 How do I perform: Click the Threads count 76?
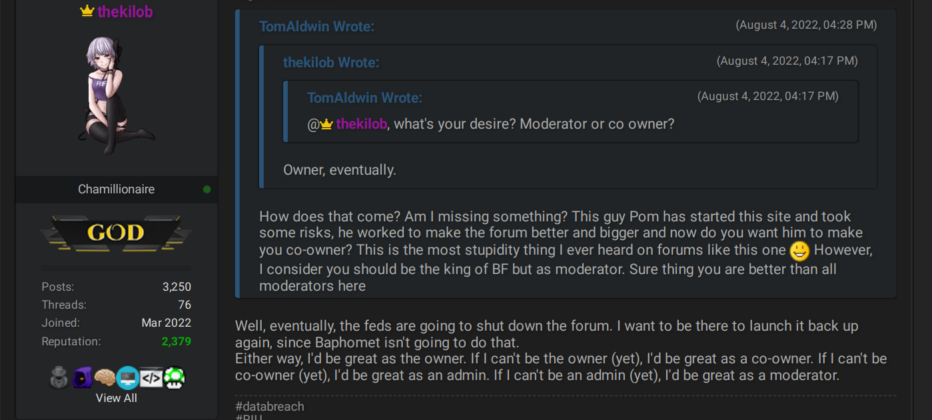point(184,305)
